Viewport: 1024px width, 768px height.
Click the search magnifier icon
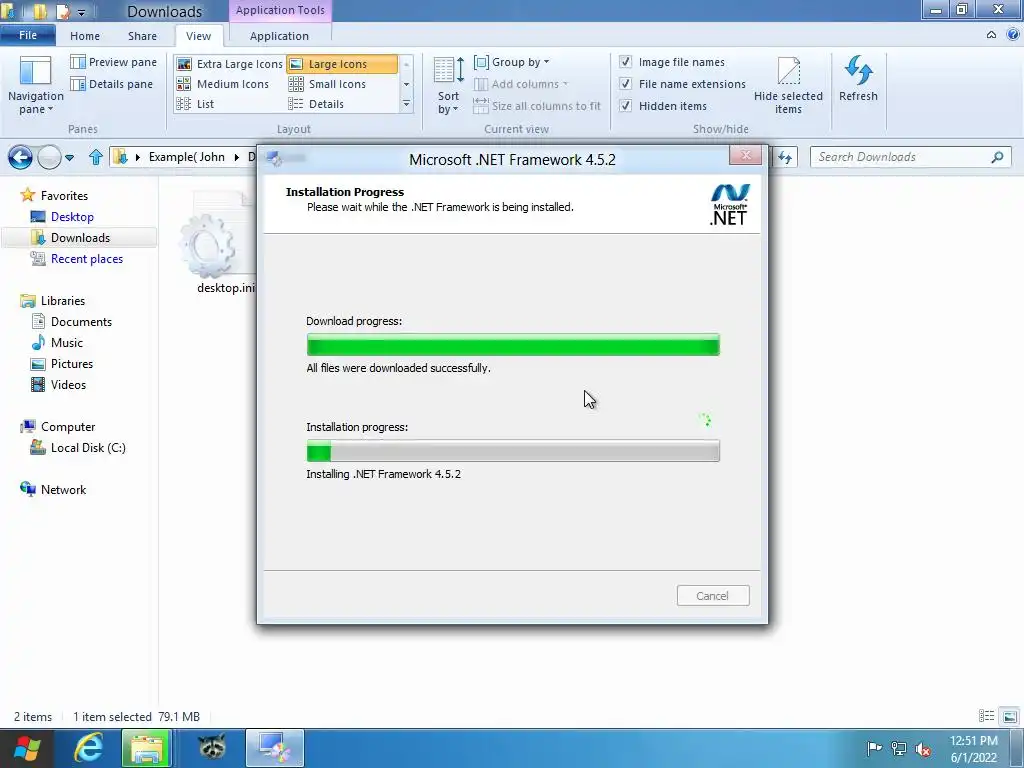coord(997,157)
